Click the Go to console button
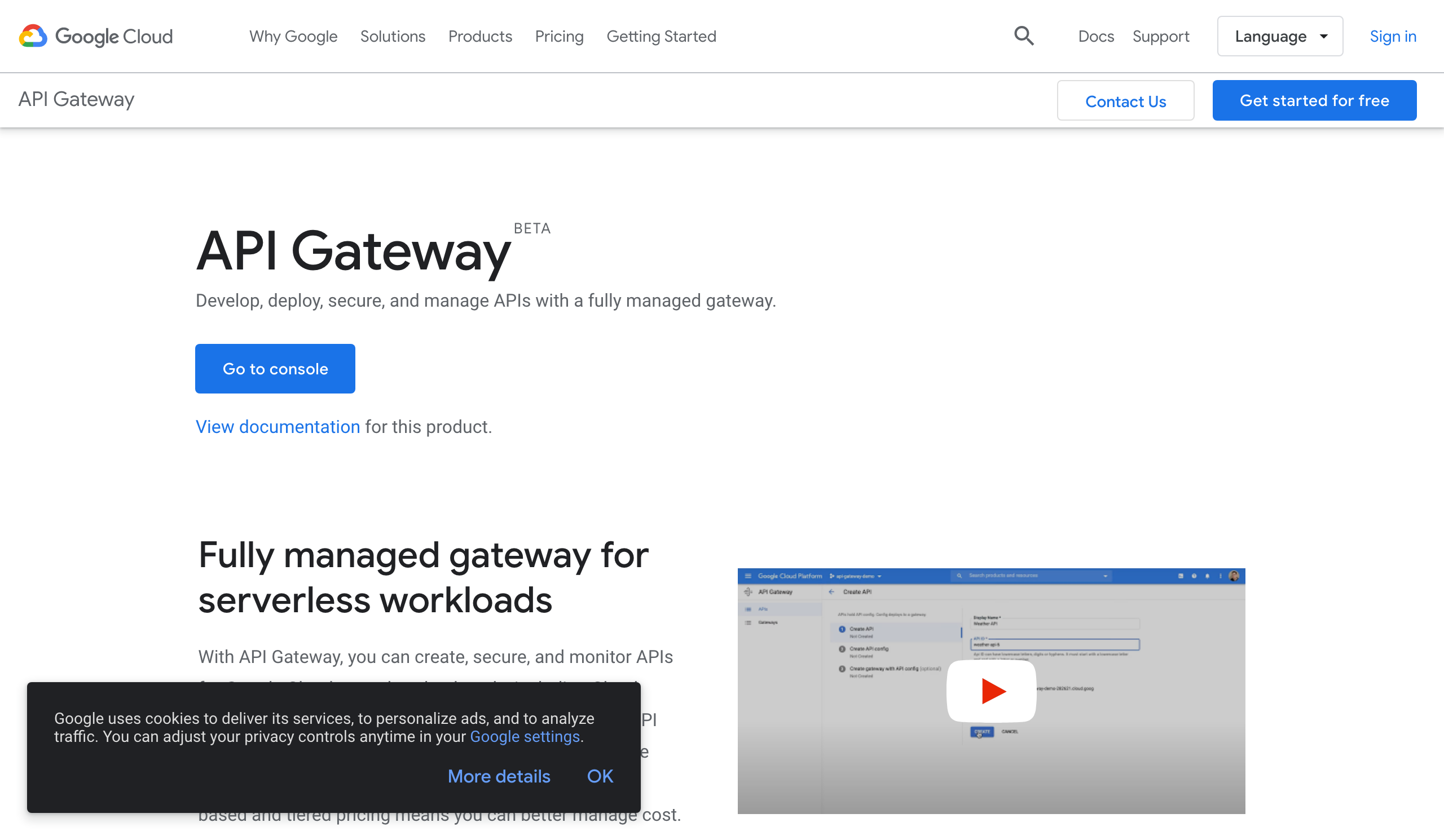The width and height of the screenshot is (1444, 840). click(x=275, y=369)
